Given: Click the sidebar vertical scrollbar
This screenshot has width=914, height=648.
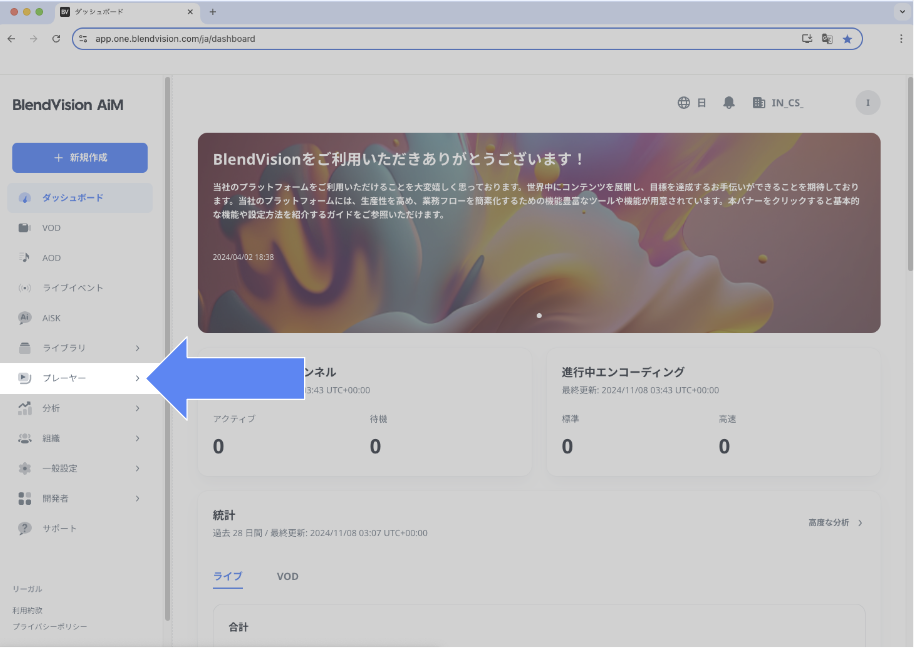Looking at the screenshot, I should click(167, 348).
